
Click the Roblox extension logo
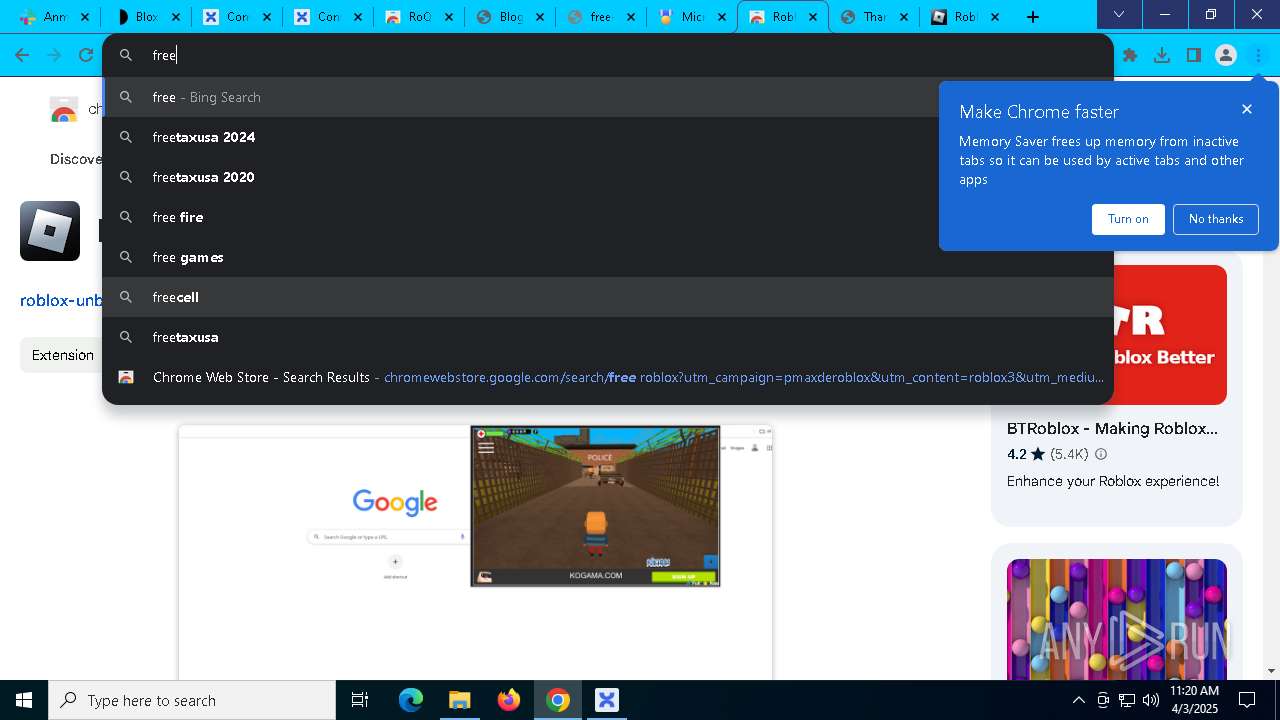coord(50,231)
